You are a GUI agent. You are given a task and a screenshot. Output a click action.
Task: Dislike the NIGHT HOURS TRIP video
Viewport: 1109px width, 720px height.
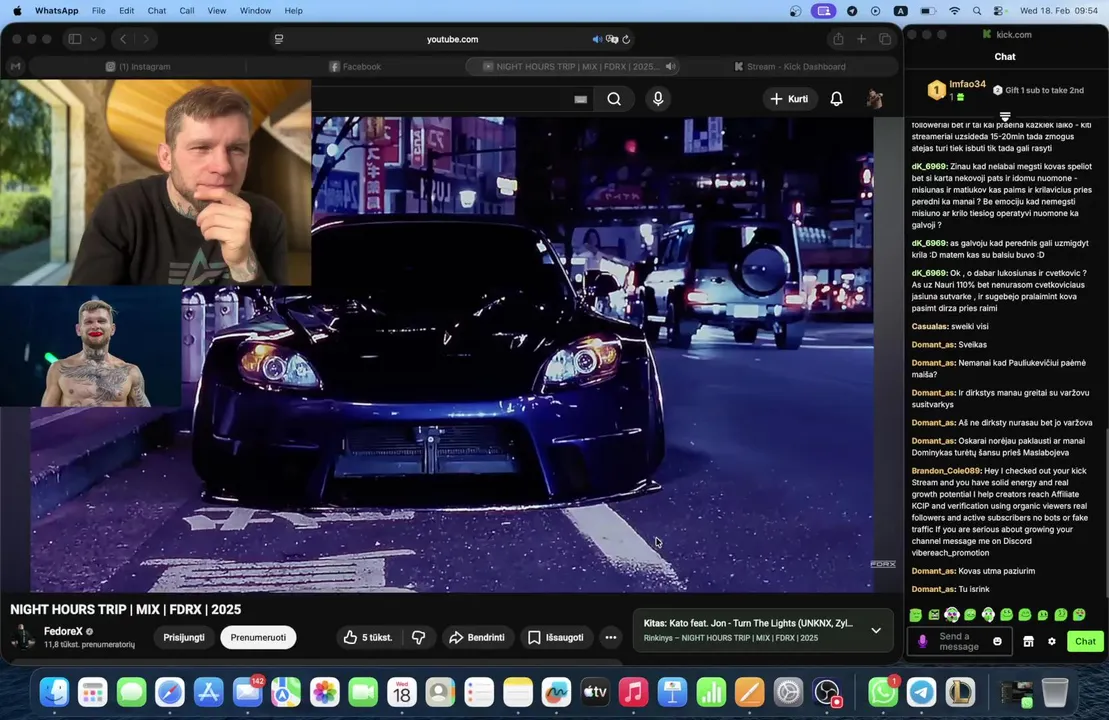point(419,637)
